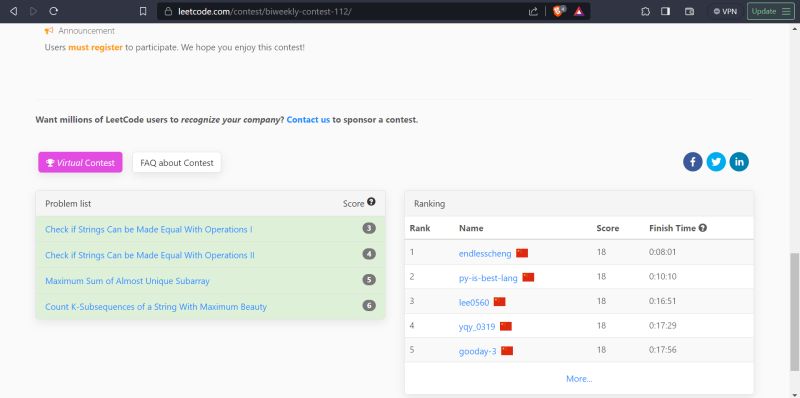Open py-is-best-lang's profile
Image resolution: width=800 pixels, height=398 pixels.
[488, 278]
